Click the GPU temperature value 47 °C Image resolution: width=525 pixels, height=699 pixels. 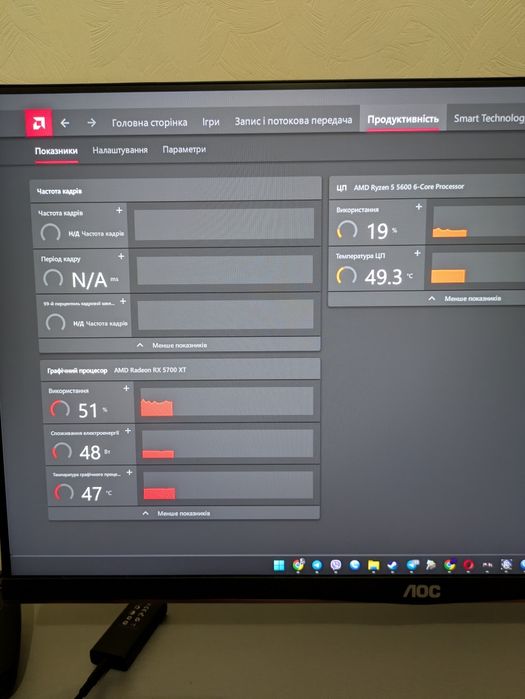97,494
